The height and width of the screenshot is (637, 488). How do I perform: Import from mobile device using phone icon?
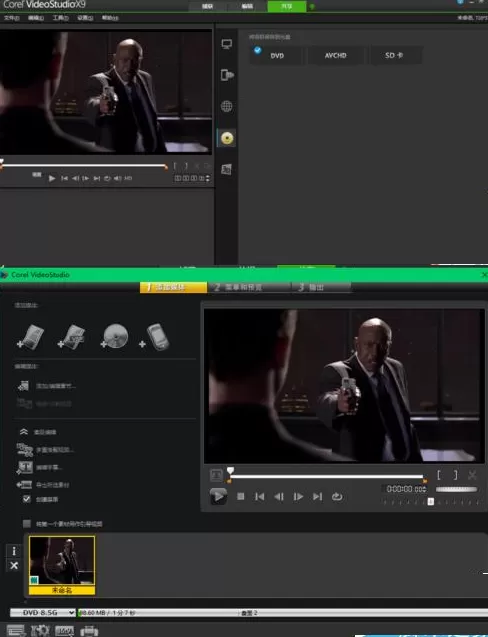[154, 337]
